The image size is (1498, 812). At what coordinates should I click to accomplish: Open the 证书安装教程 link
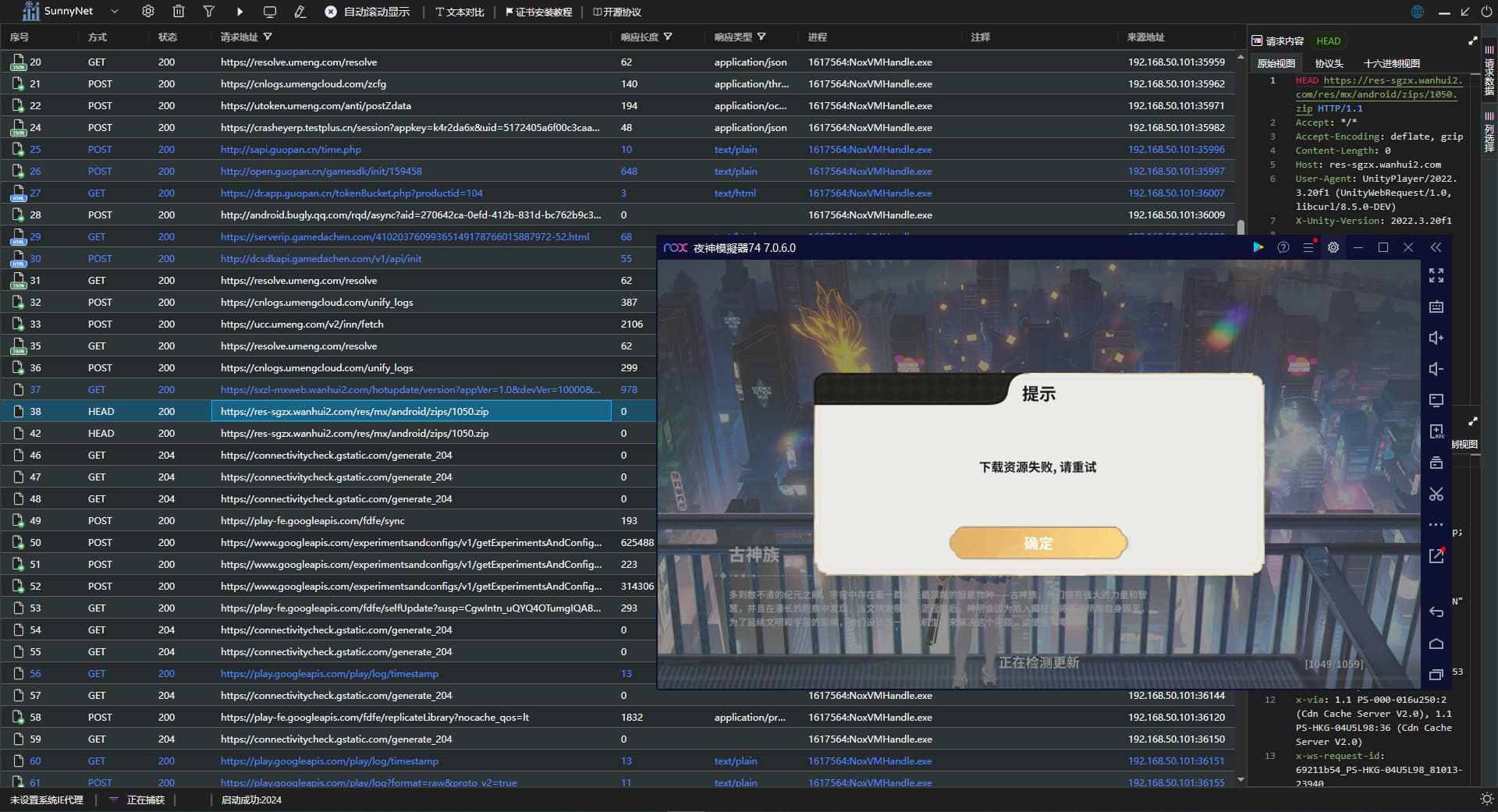tap(539, 12)
